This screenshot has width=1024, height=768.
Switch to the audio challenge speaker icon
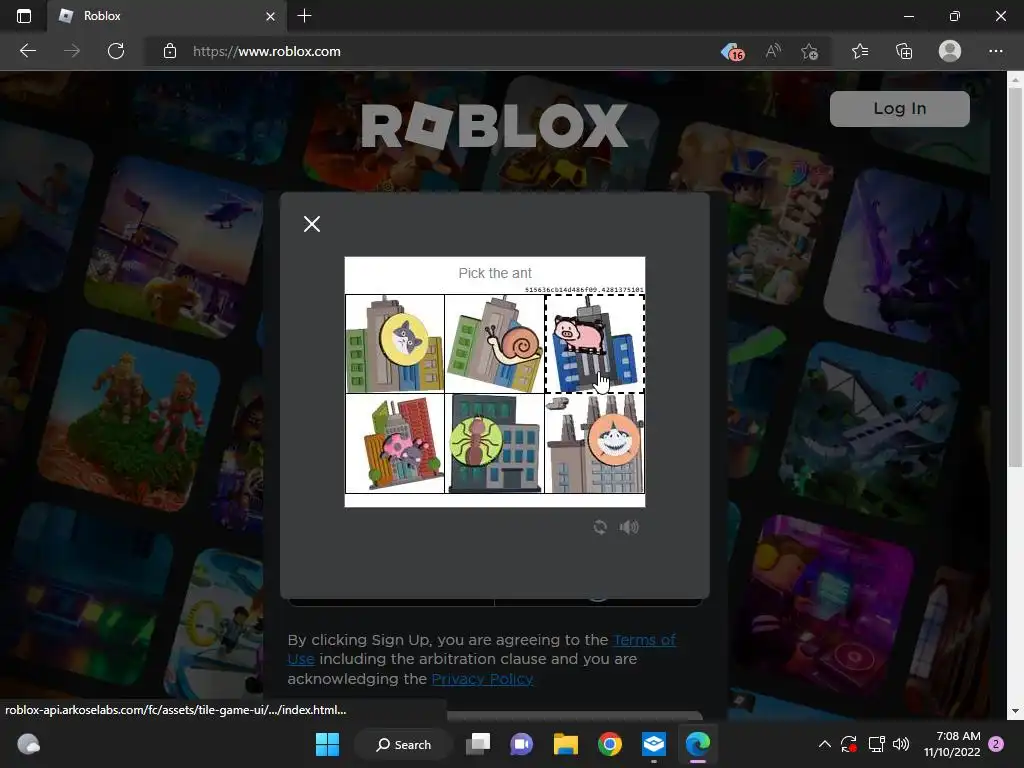(629, 527)
